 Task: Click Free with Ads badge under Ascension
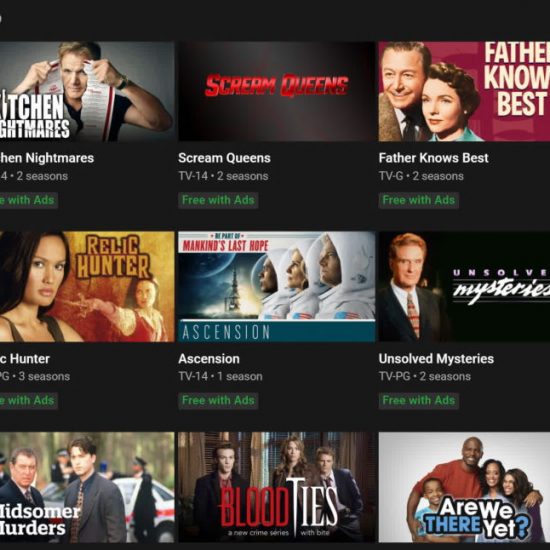point(218,401)
